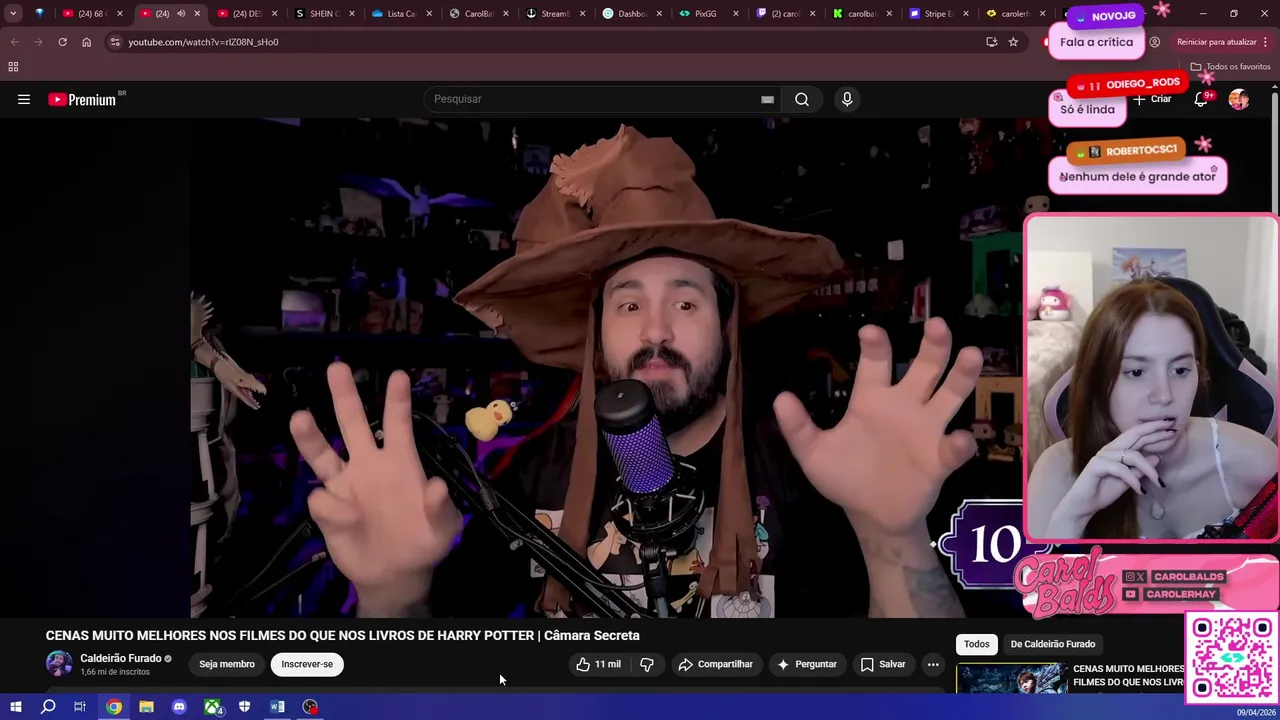
Task: Open the recommended Harry Potter video thumbnail
Action: pos(1010,680)
